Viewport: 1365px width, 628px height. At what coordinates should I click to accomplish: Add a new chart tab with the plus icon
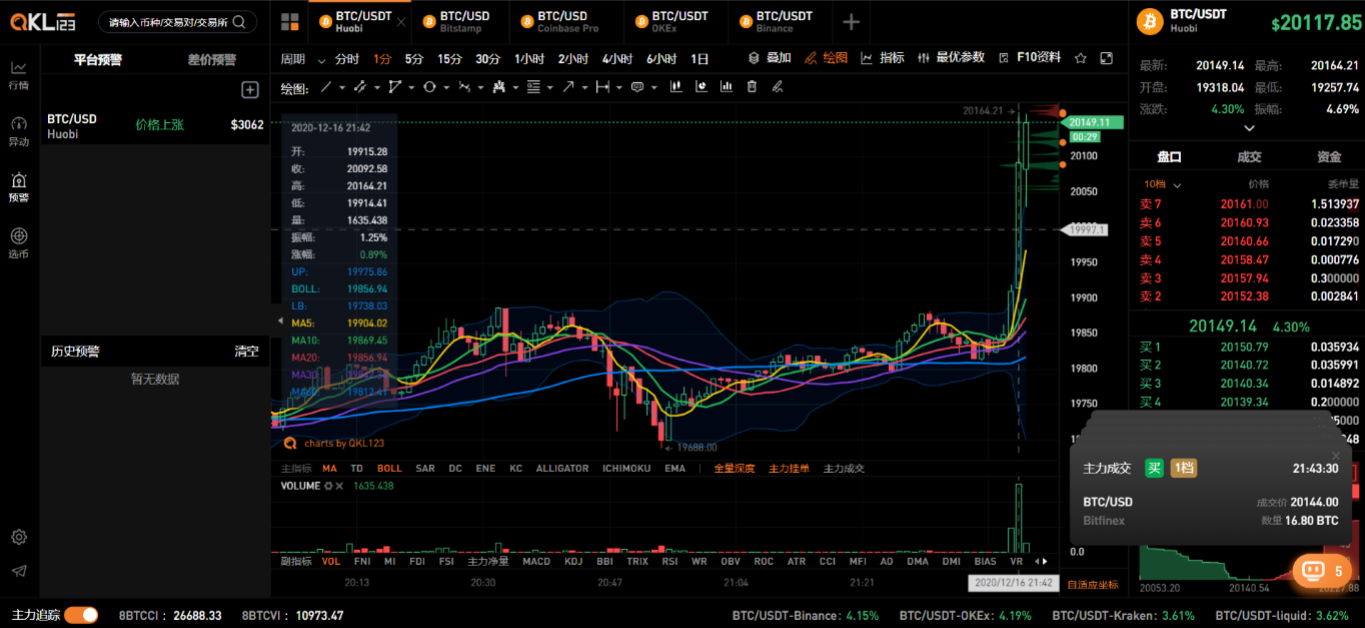click(x=851, y=22)
